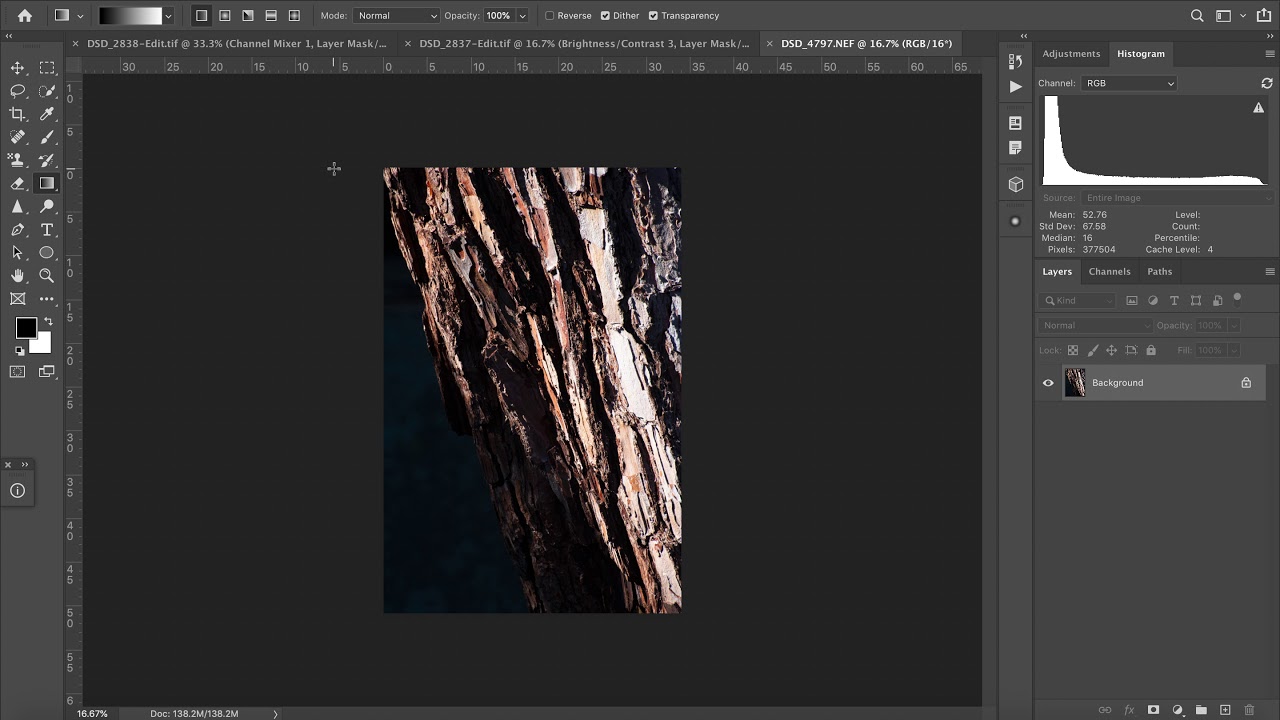Choose Angle gradient style
The width and height of the screenshot is (1280, 720).
pyautogui.click(x=248, y=16)
